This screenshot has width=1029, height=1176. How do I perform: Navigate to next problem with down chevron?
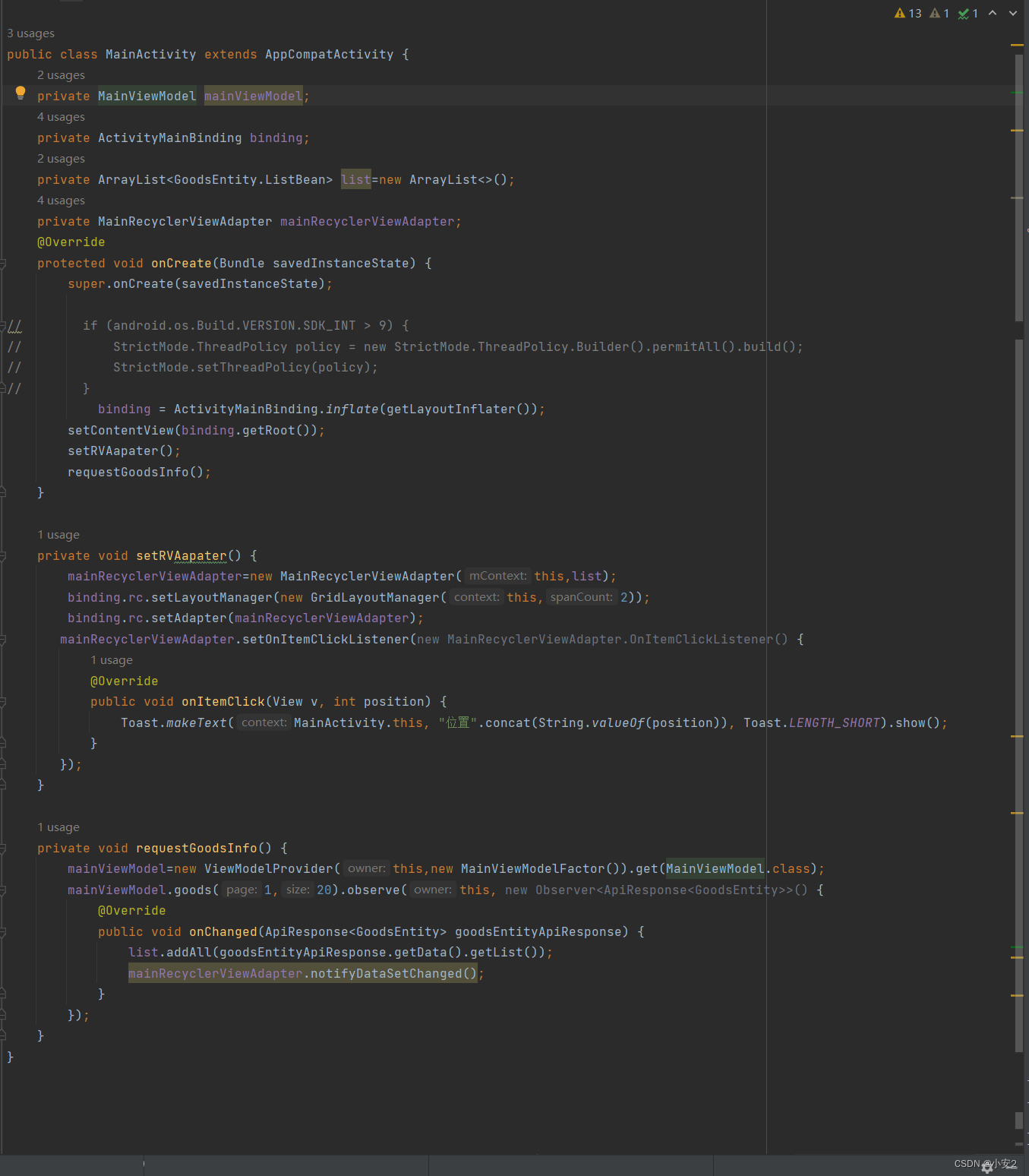(x=1013, y=13)
